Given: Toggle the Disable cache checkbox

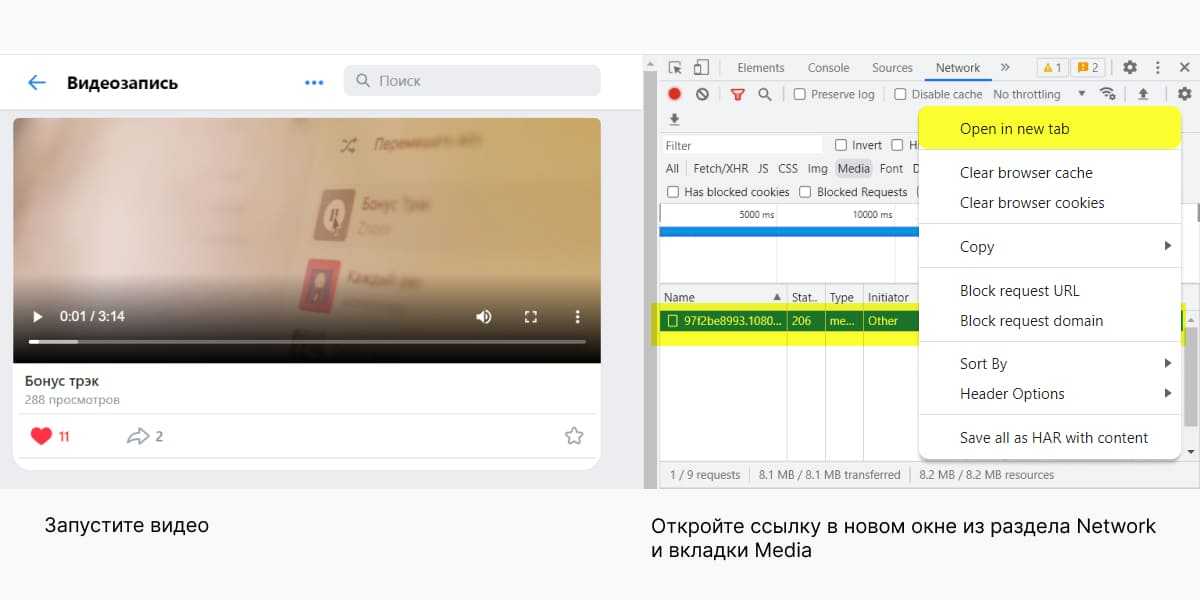Looking at the screenshot, I should (x=900, y=94).
